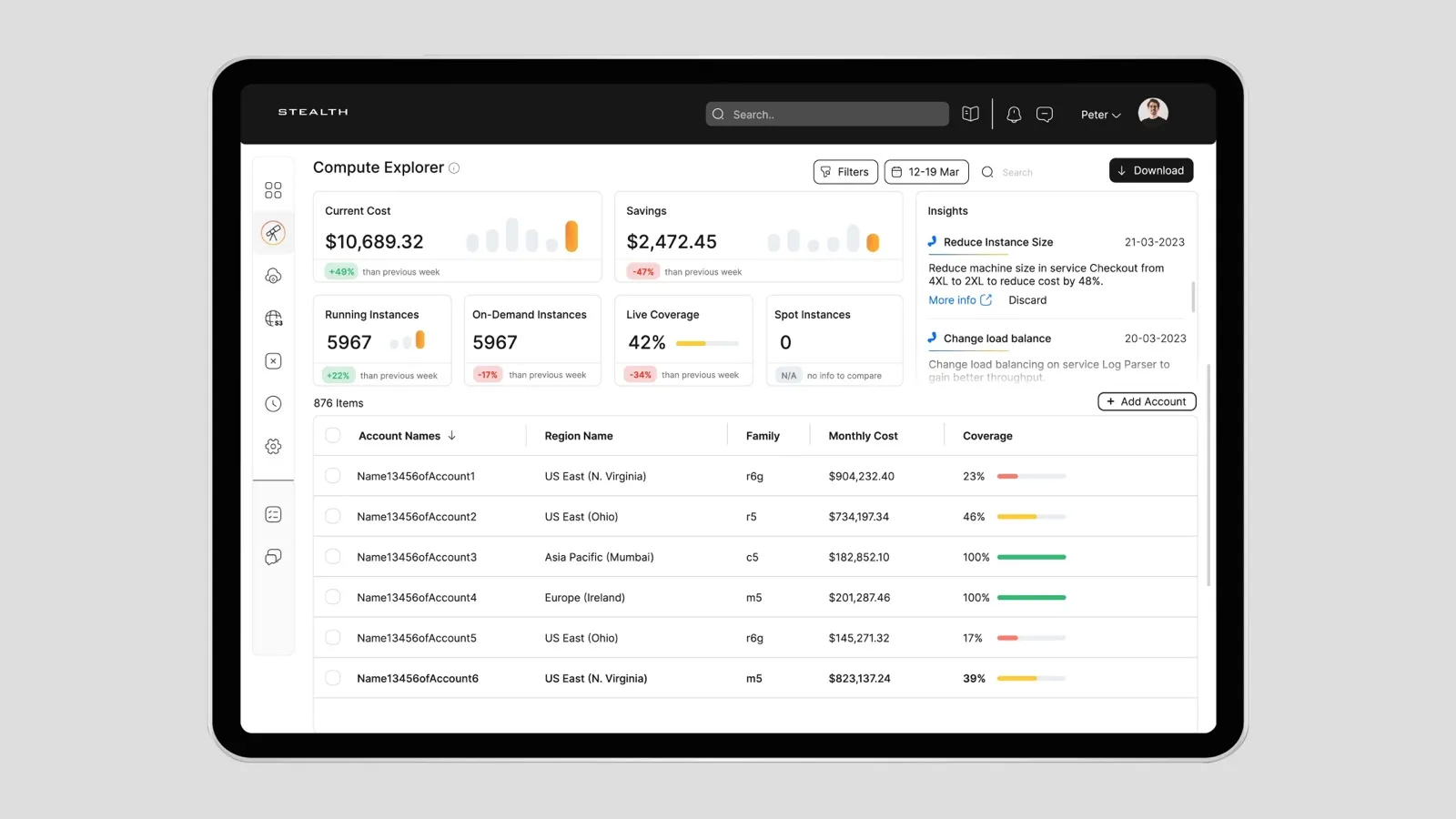Click the external link icon next to More info

point(986,299)
